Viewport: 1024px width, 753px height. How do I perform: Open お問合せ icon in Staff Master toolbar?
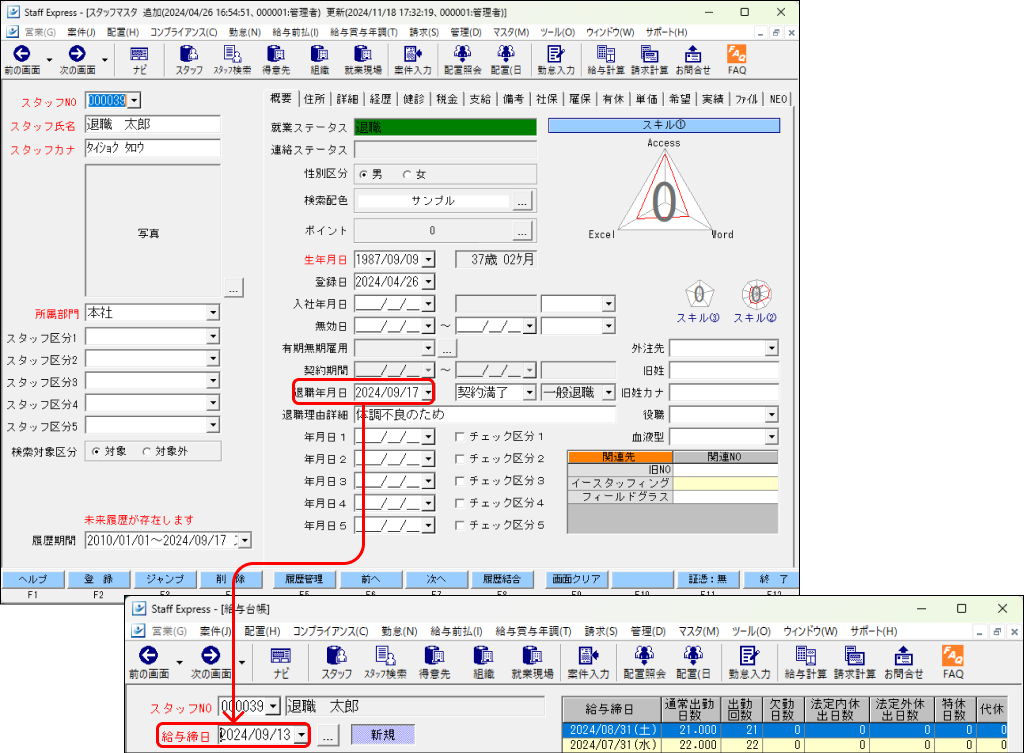693,59
